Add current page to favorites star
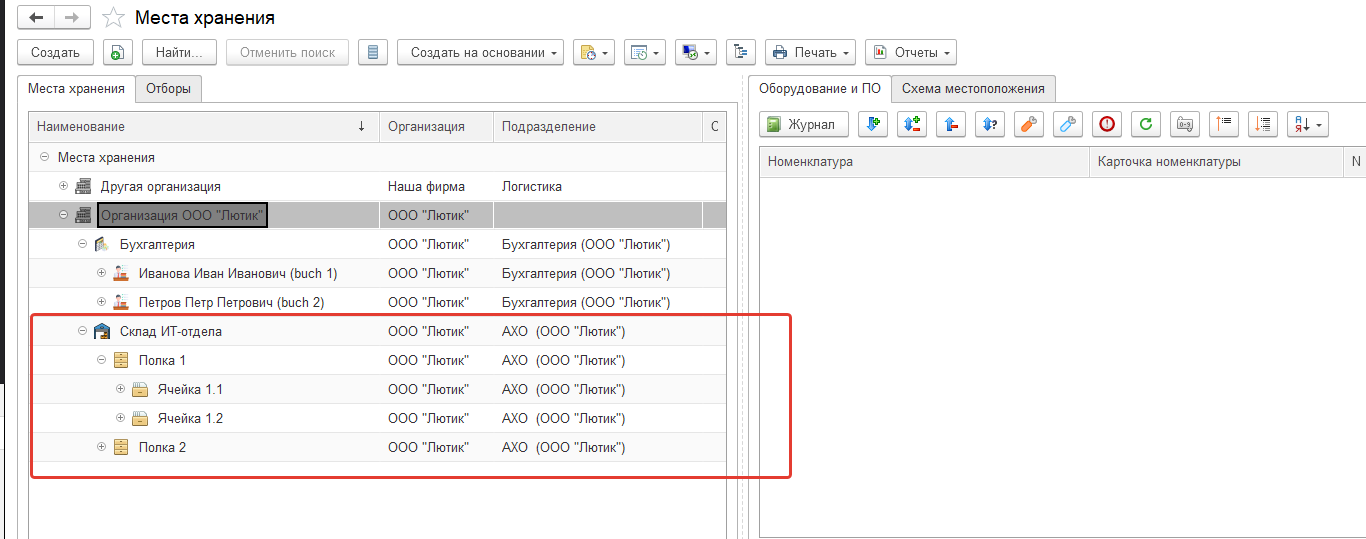This screenshot has height=539, width=1366. pos(114,18)
